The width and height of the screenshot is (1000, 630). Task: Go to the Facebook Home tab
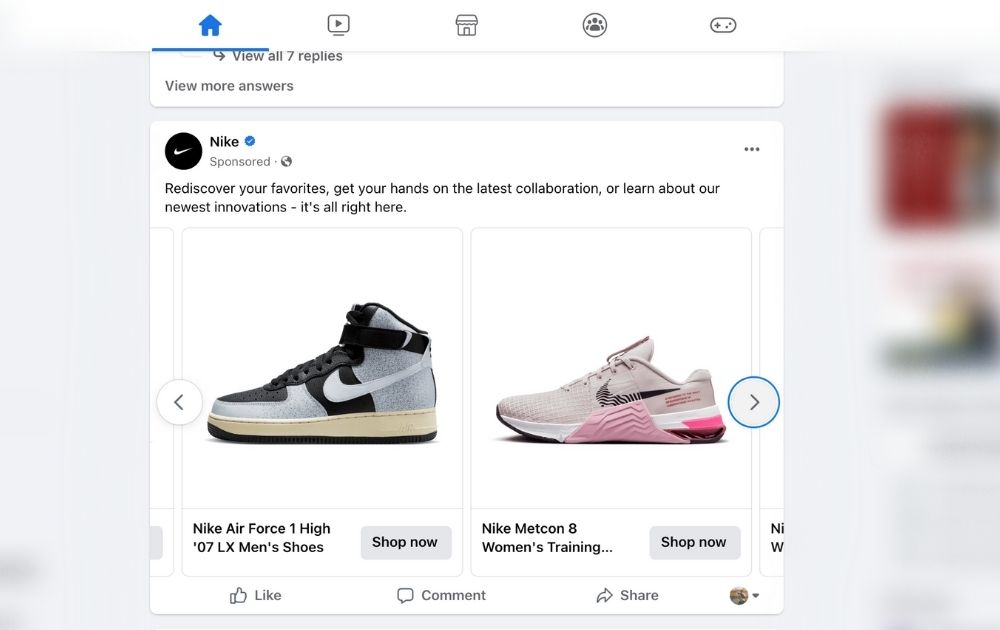(210, 25)
